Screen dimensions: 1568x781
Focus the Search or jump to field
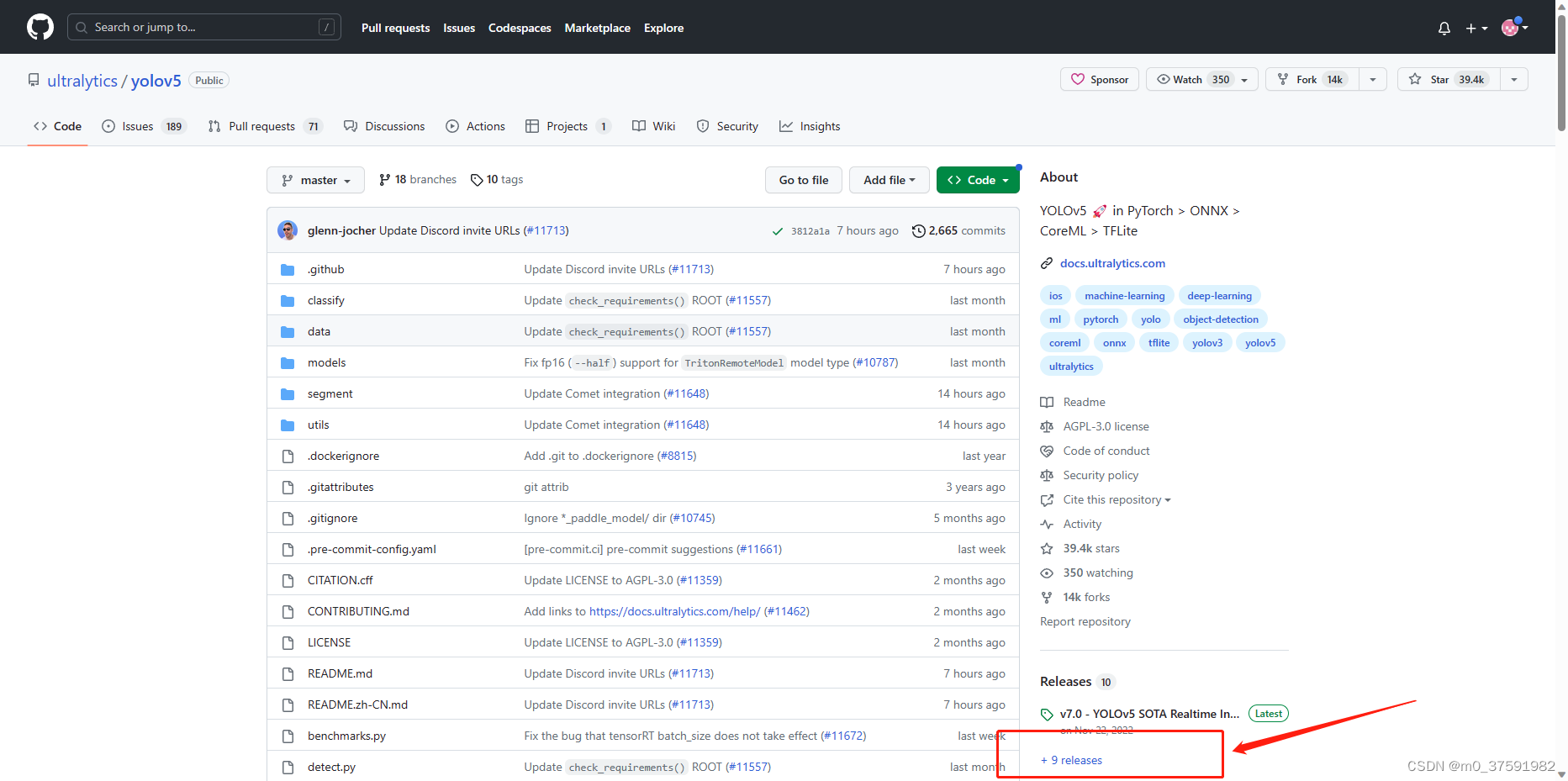click(204, 27)
